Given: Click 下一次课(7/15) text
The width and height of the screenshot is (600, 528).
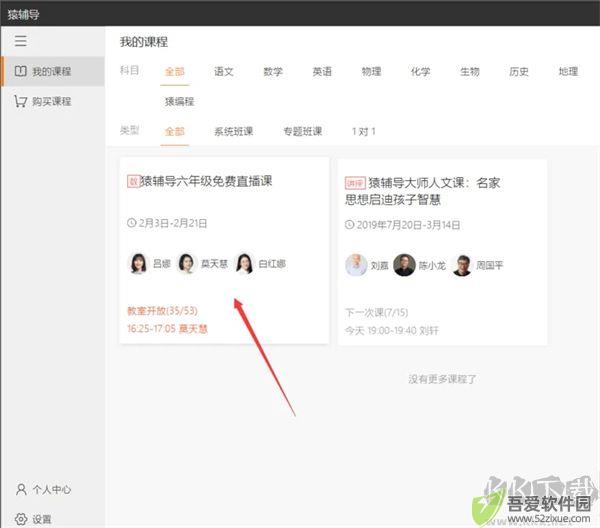Looking at the screenshot, I should pos(377,313).
